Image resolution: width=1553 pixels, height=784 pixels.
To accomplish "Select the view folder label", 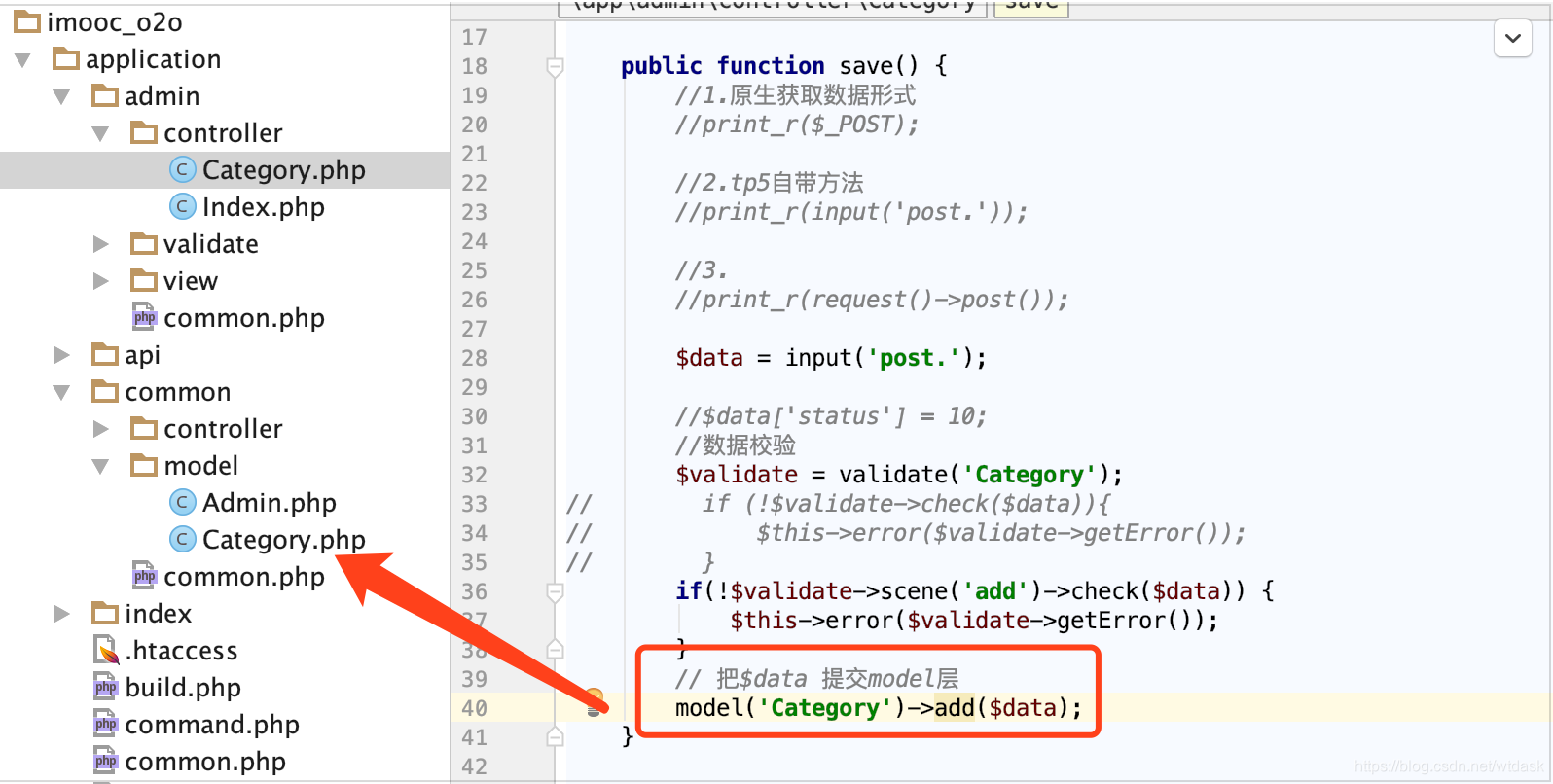I will coord(190,280).
